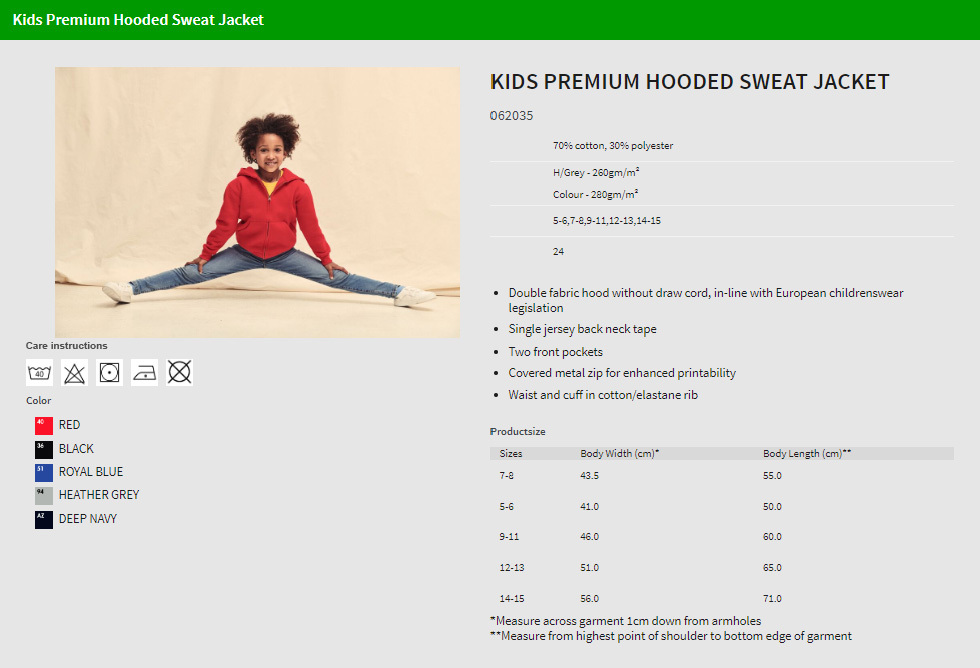Click the Body Length column header
This screenshot has width=980, height=668.
[807, 454]
